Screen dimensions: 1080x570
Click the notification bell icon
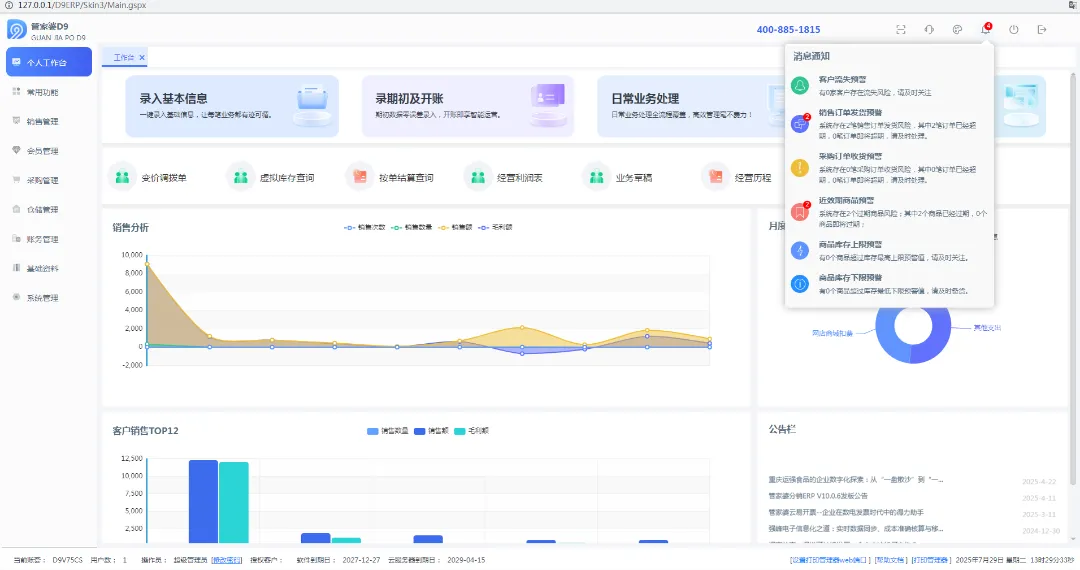[x=985, y=30]
